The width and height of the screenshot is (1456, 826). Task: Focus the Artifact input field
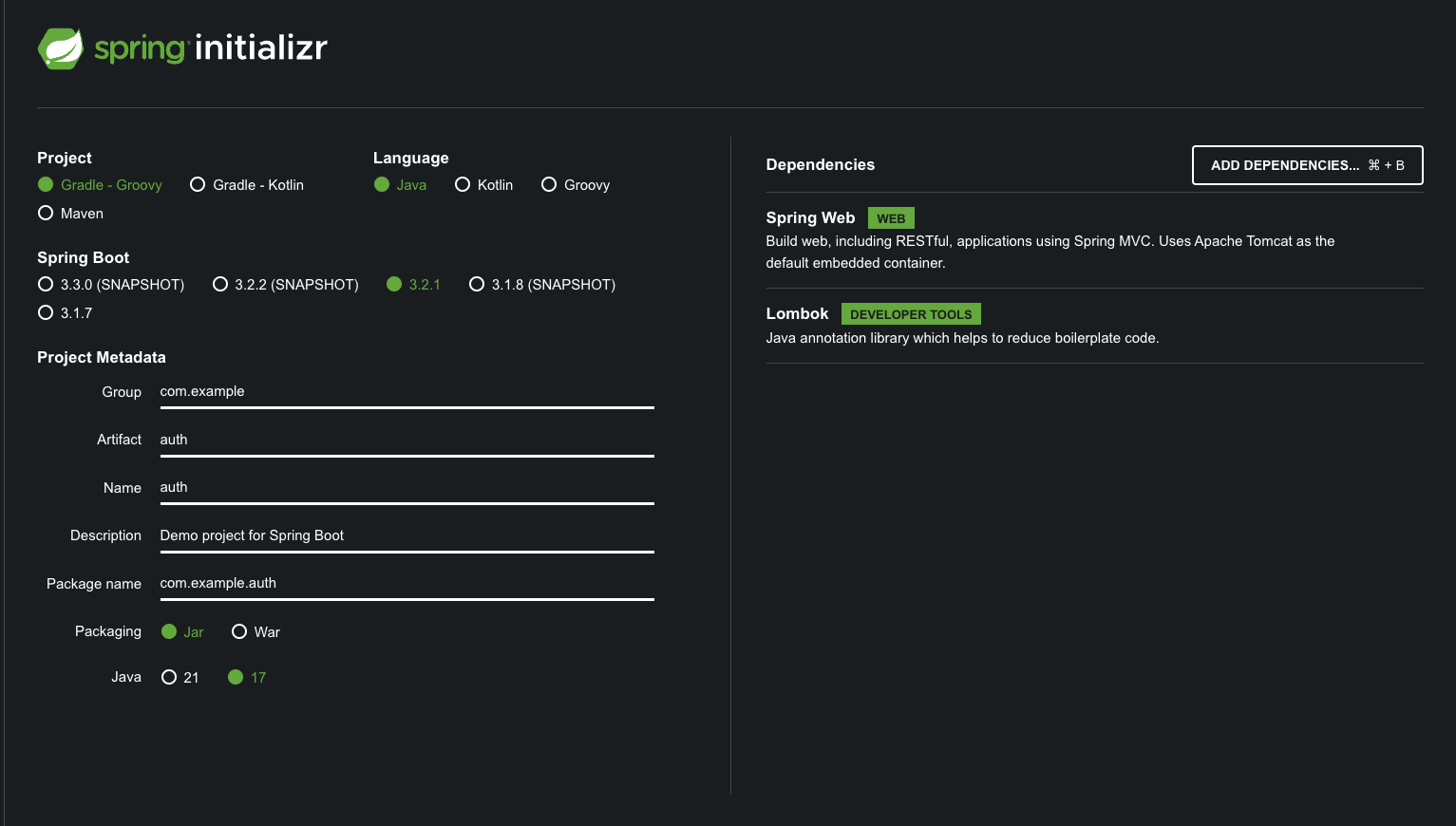click(x=407, y=440)
